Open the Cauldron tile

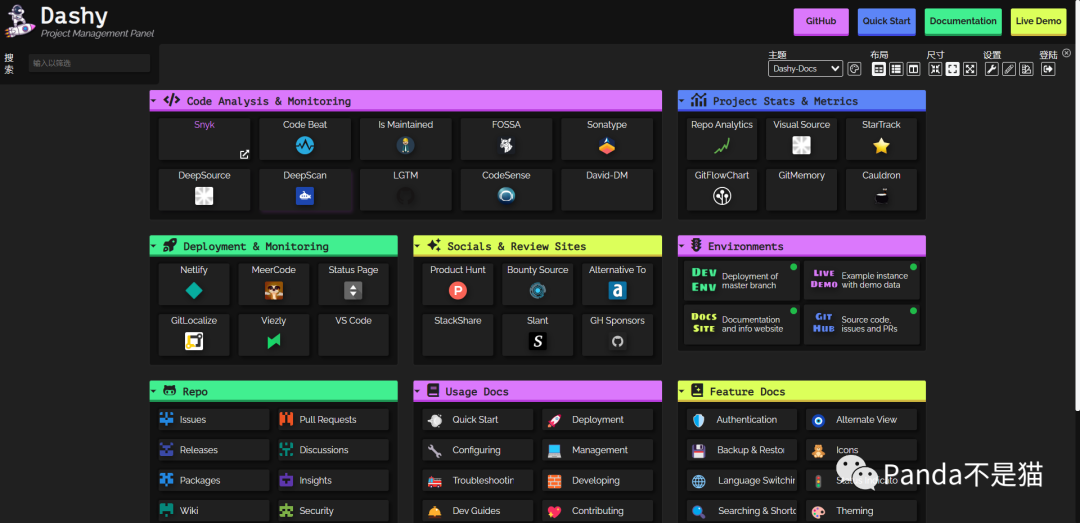point(881,189)
